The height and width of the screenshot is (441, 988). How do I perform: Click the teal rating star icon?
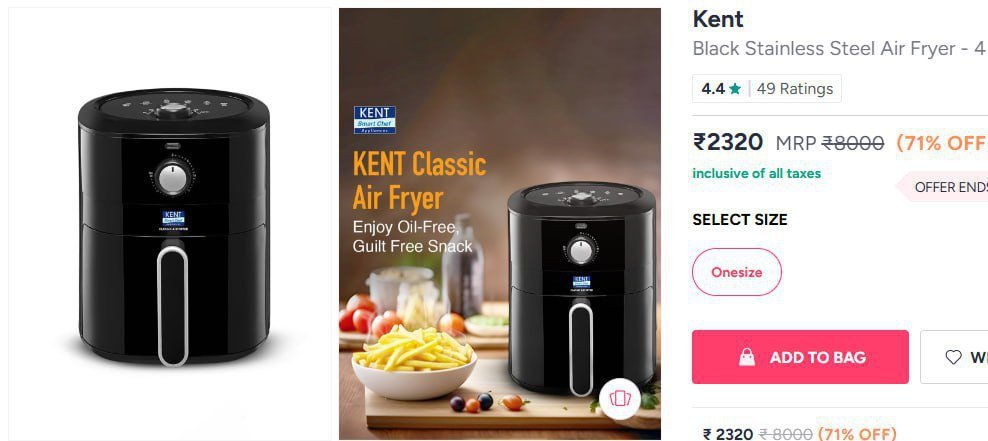735,89
